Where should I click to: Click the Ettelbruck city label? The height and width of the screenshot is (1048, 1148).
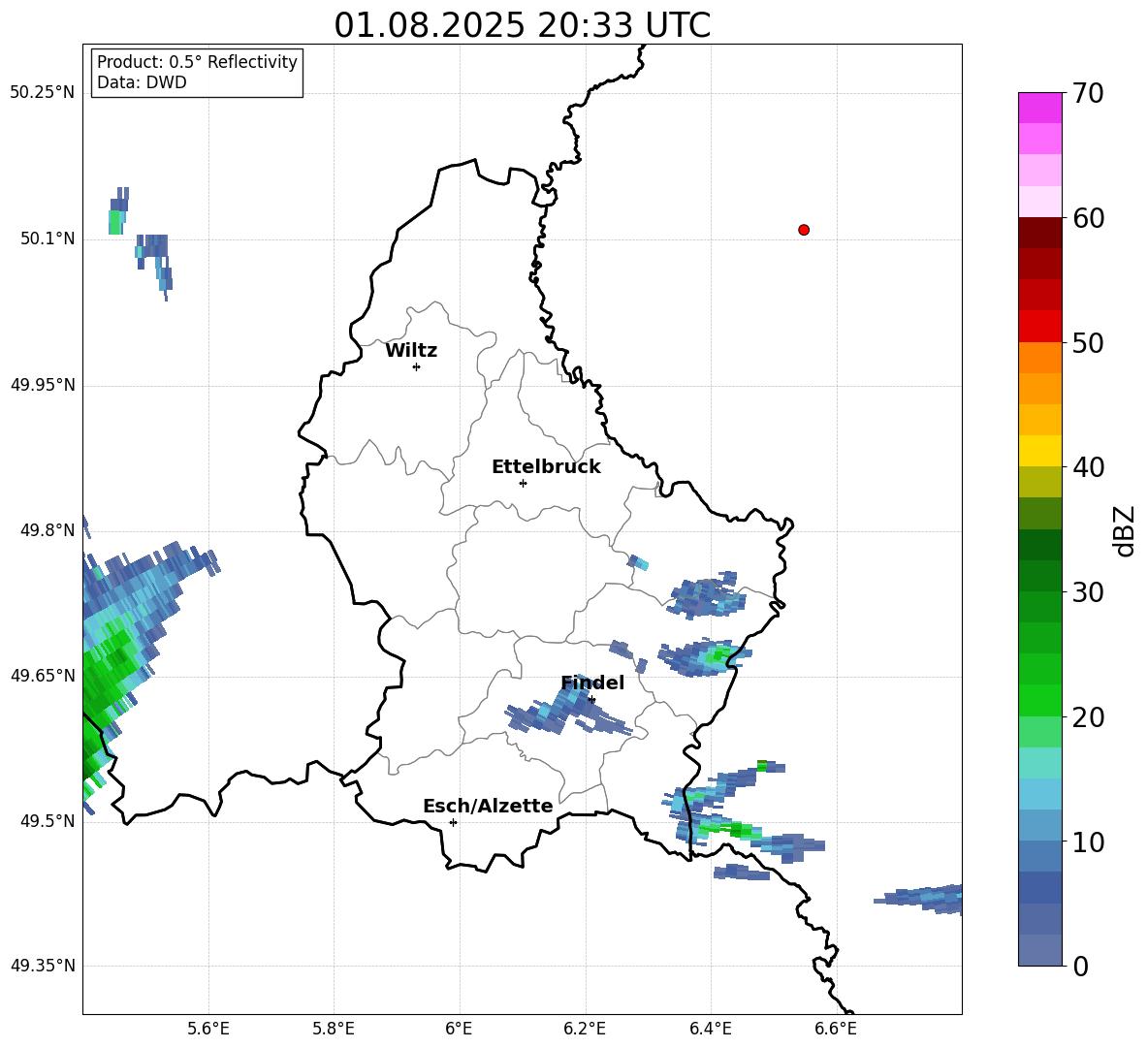546,467
